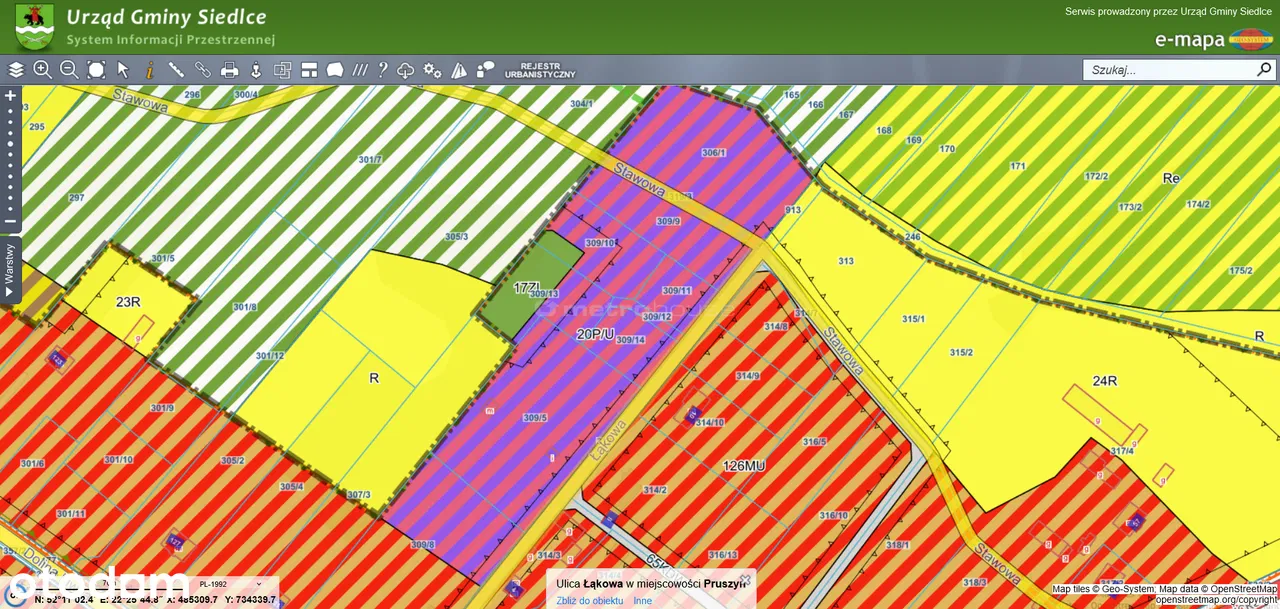Image resolution: width=1280 pixels, height=609 pixels.
Task: Close the Ulica Łąkowa info popup
Action: 745,578
